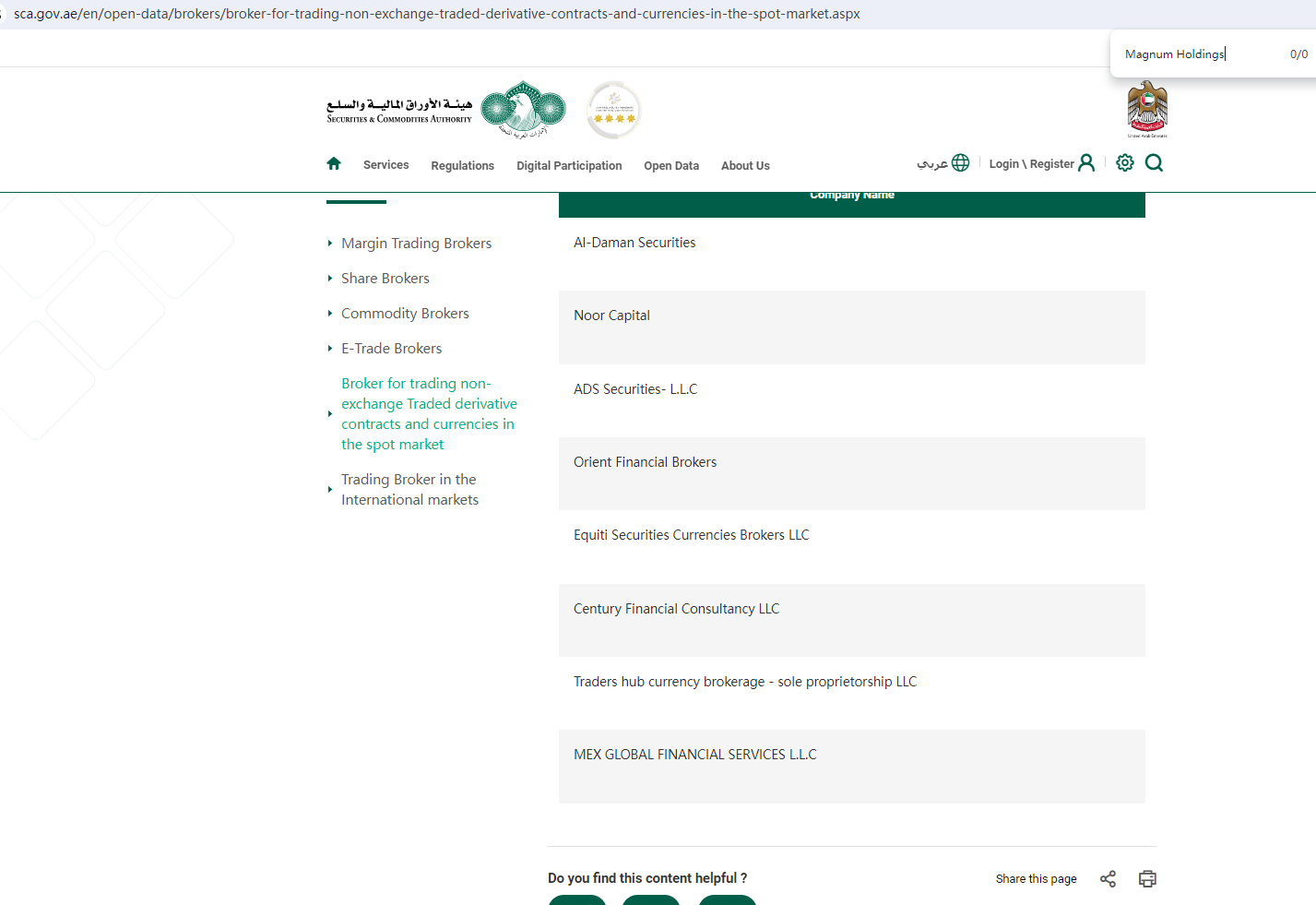The height and width of the screenshot is (905, 1316).
Task: Open Margin Trading Brokers sidebar link
Action: (416, 244)
